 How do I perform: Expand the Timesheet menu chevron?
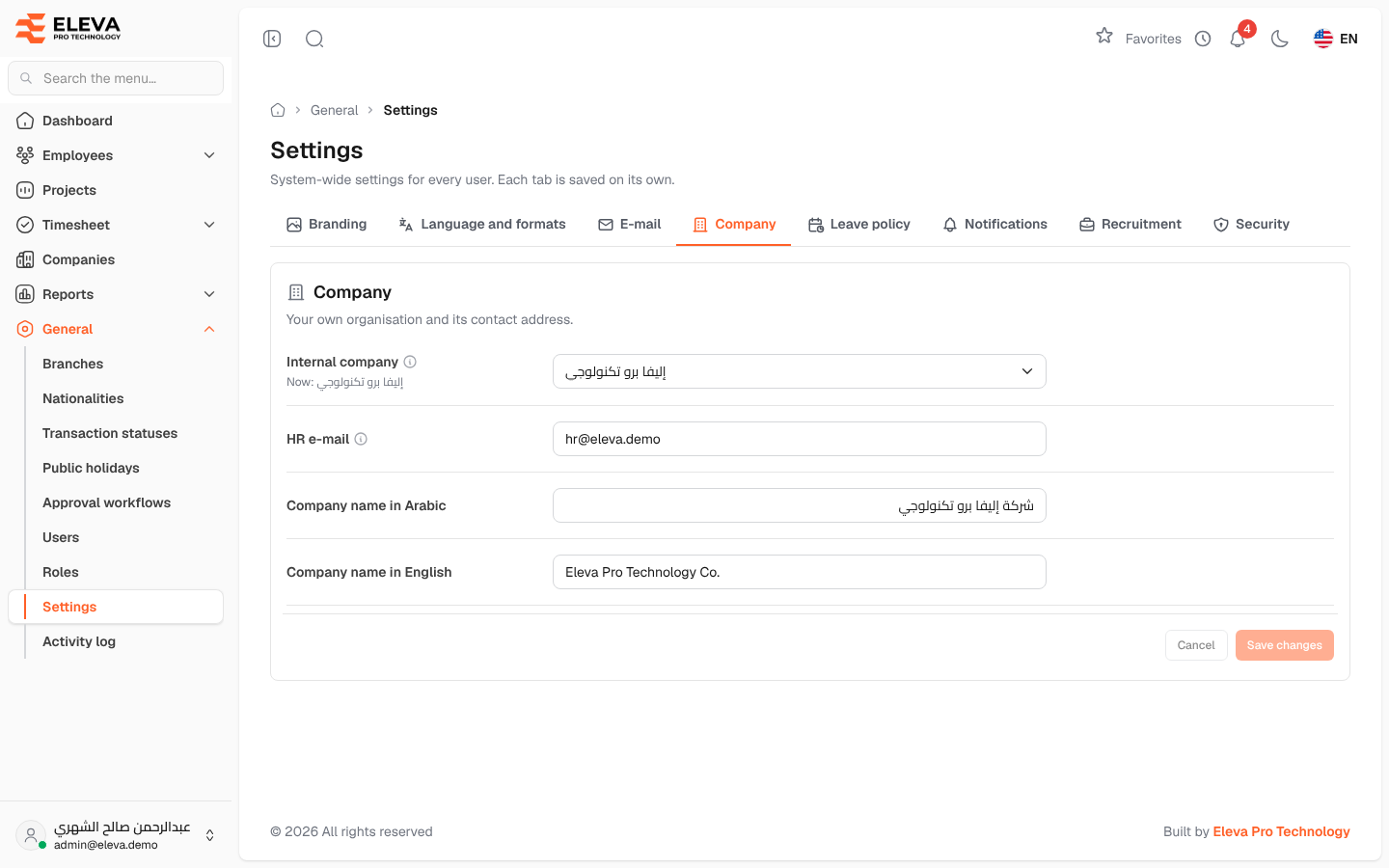[x=209, y=225]
